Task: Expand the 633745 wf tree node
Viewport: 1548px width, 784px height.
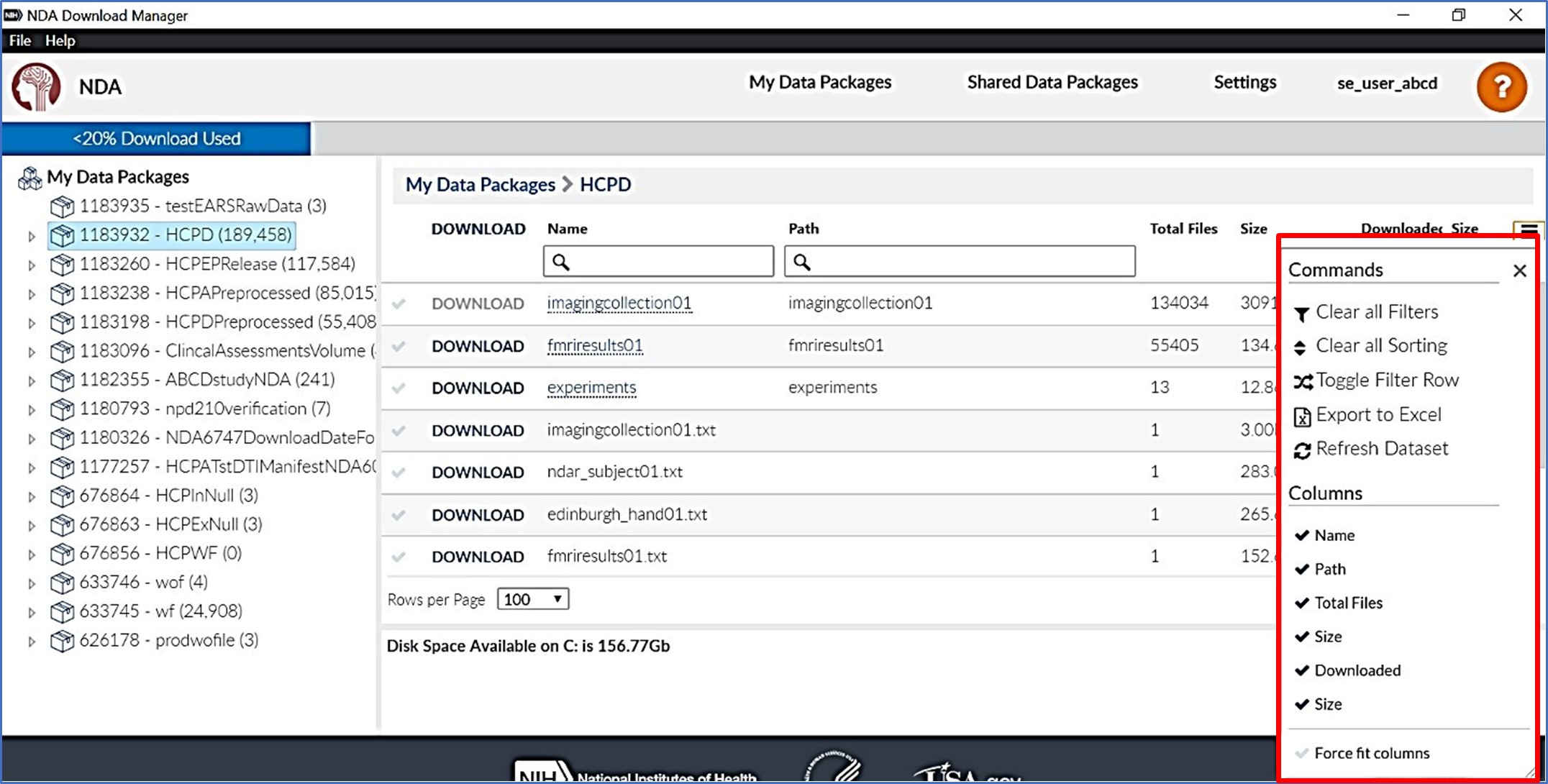Action: (31, 612)
